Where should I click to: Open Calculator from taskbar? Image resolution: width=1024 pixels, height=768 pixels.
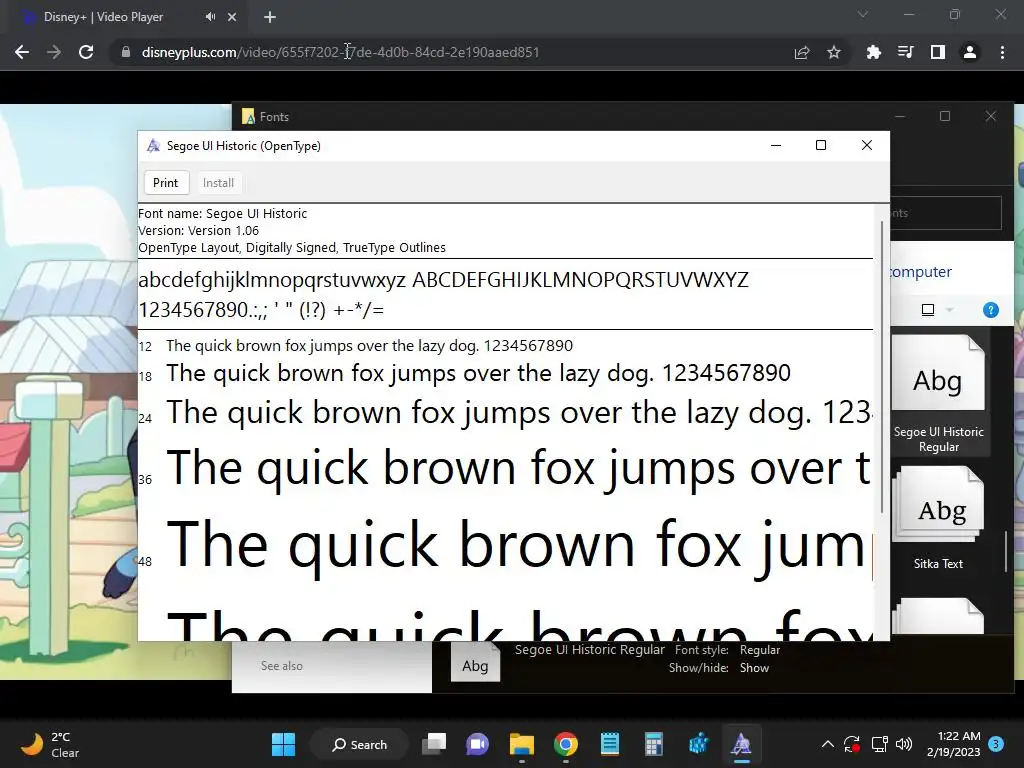click(654, 744)
